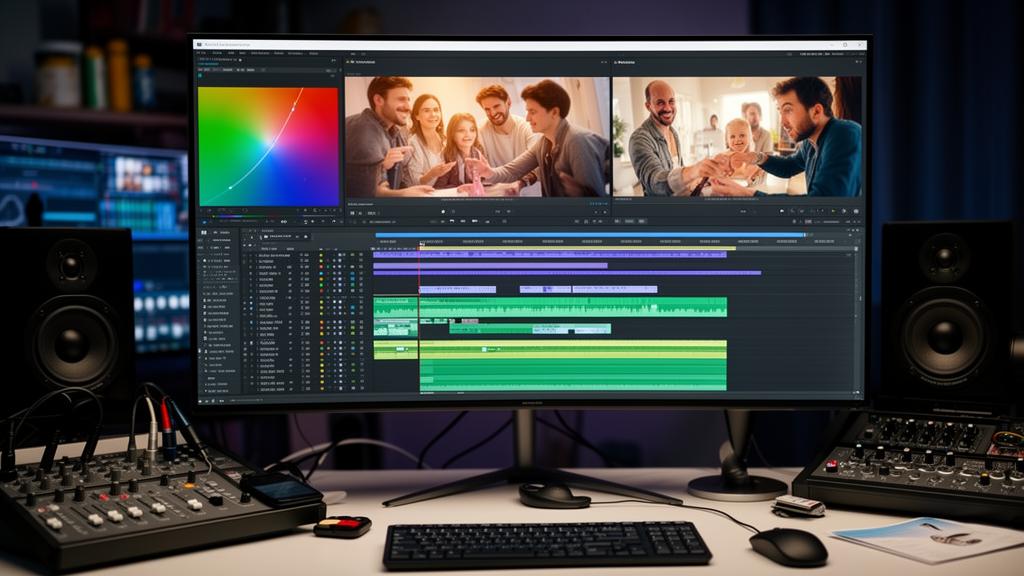Click the white marker flag icon under right preview
Image resolution: width=1024 pixels, height=576 pixels.
pos(782,212)
